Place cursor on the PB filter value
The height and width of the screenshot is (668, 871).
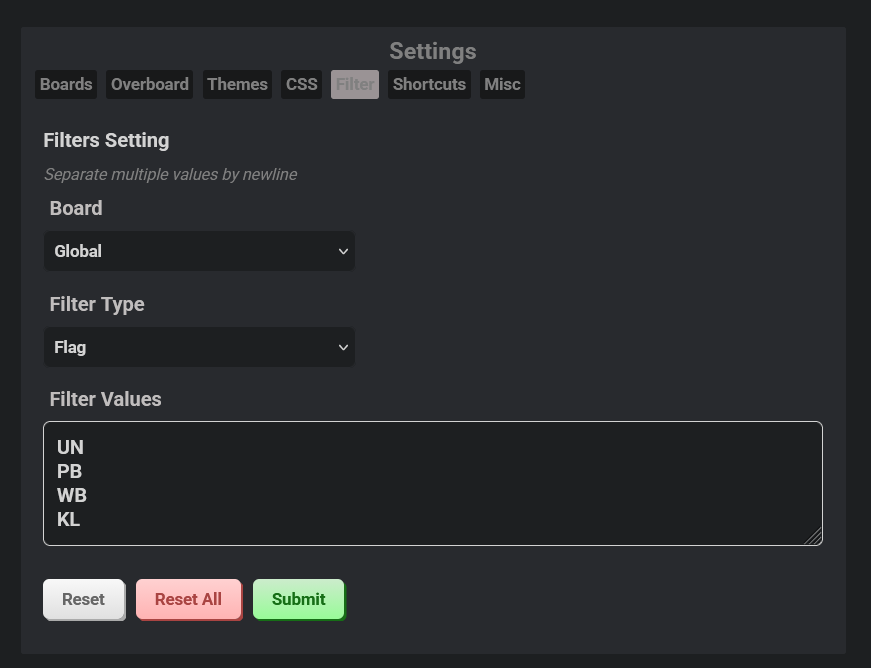click(x=69, y=471)
